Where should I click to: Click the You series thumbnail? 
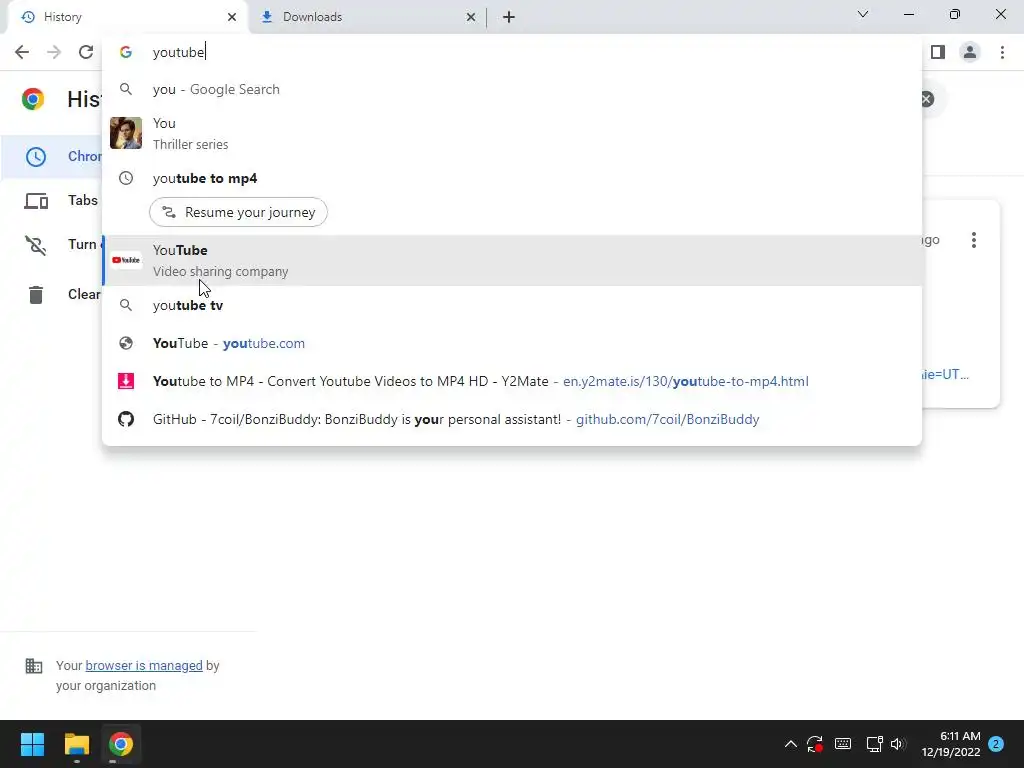click(x=126, y=133)
